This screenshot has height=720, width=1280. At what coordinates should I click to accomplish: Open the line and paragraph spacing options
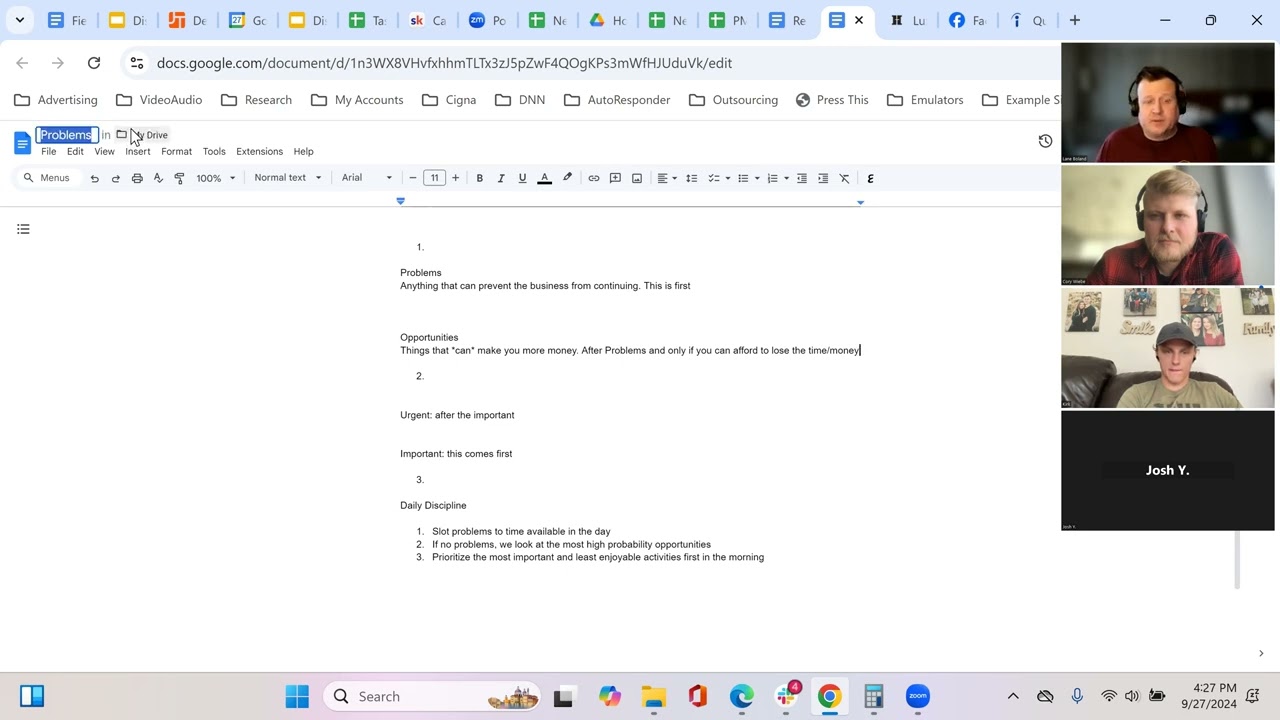click(x=691, y=178)
